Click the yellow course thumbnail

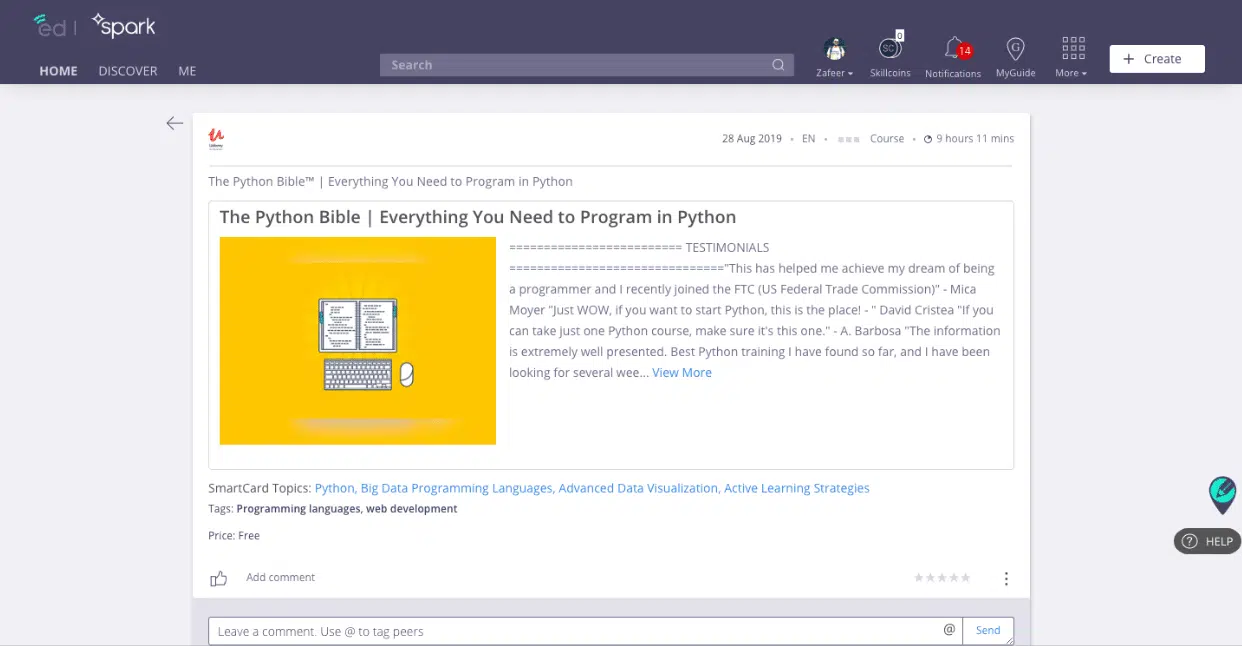[358, 340]
